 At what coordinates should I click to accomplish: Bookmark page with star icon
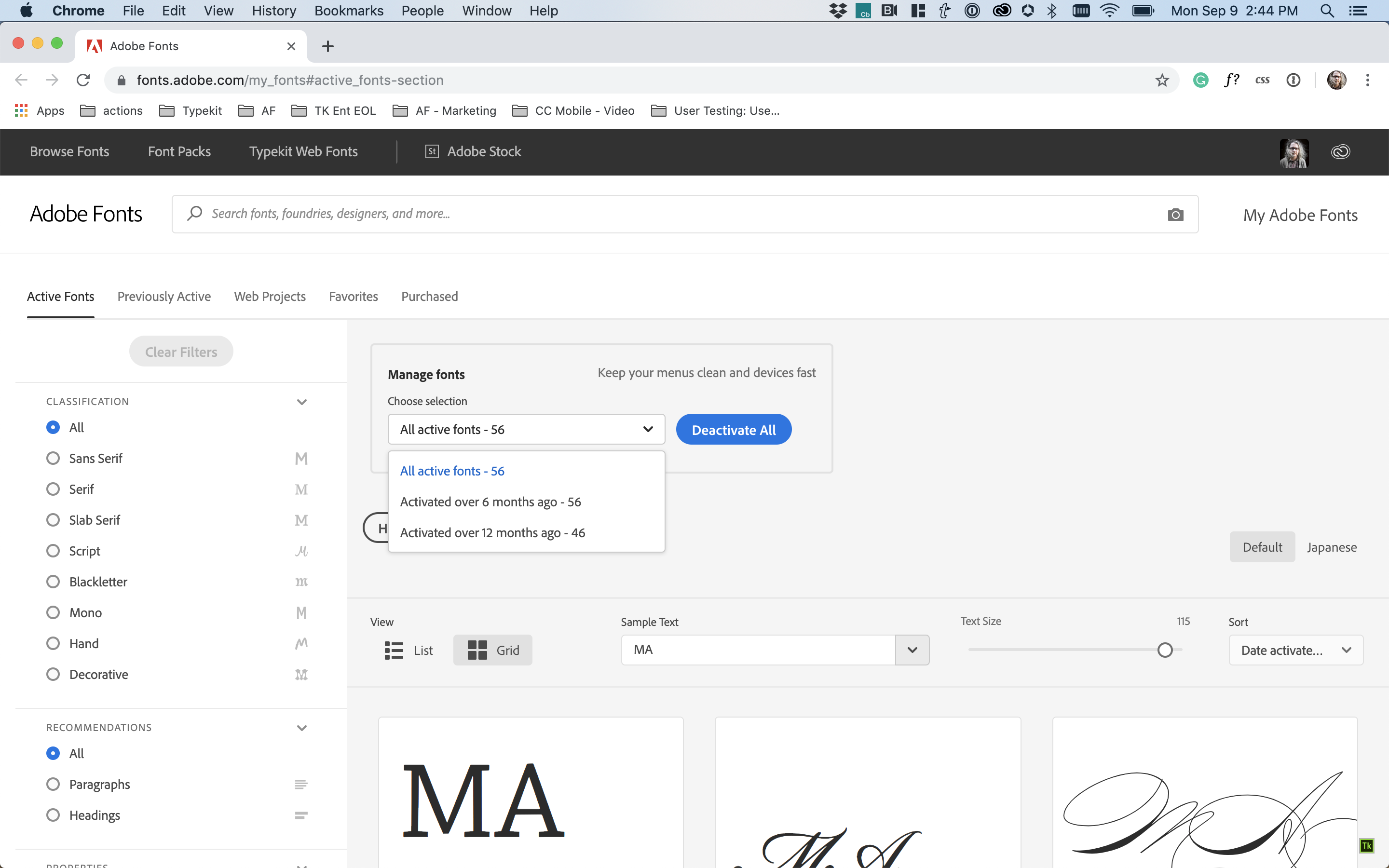[x=1162, y=81]
